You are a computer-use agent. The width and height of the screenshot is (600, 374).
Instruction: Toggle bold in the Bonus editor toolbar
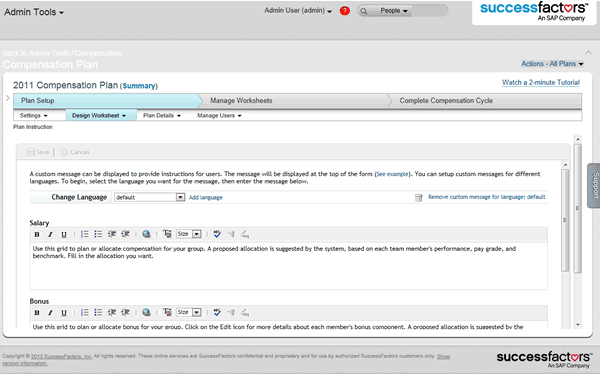[x=37, y=313]
